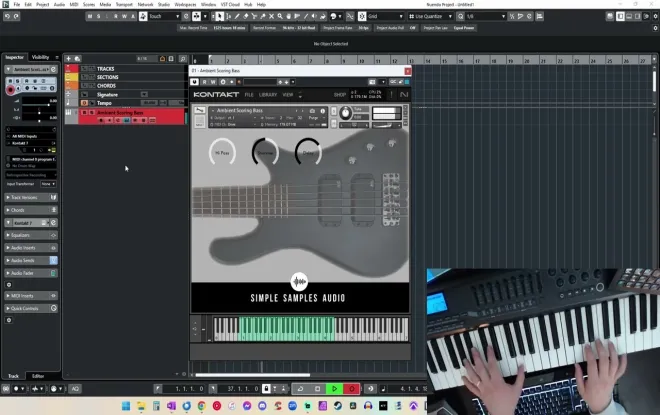
Task: Click the Native Instruments logo in Kontakt
Action: coord(404,94)
